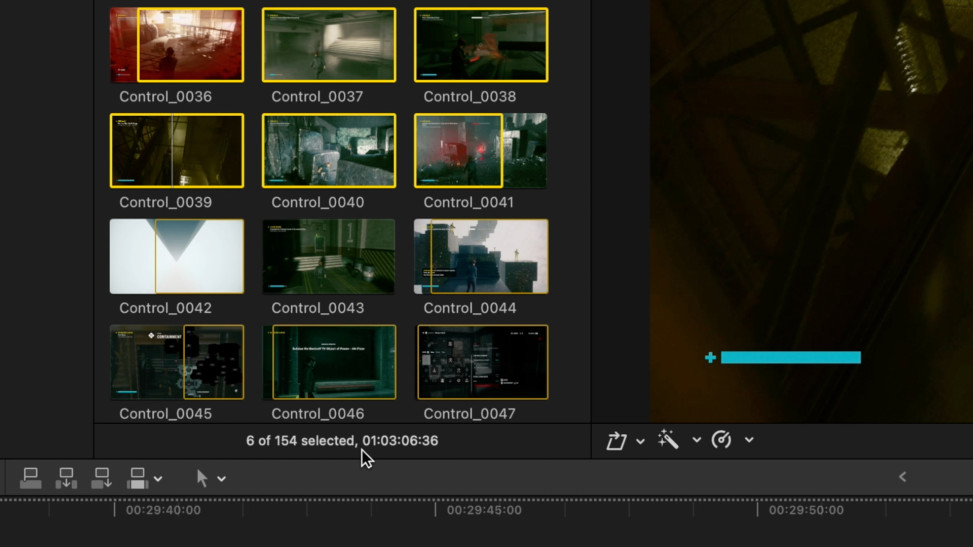Click the magic wand enhancements icon

[x=668, y=440]
